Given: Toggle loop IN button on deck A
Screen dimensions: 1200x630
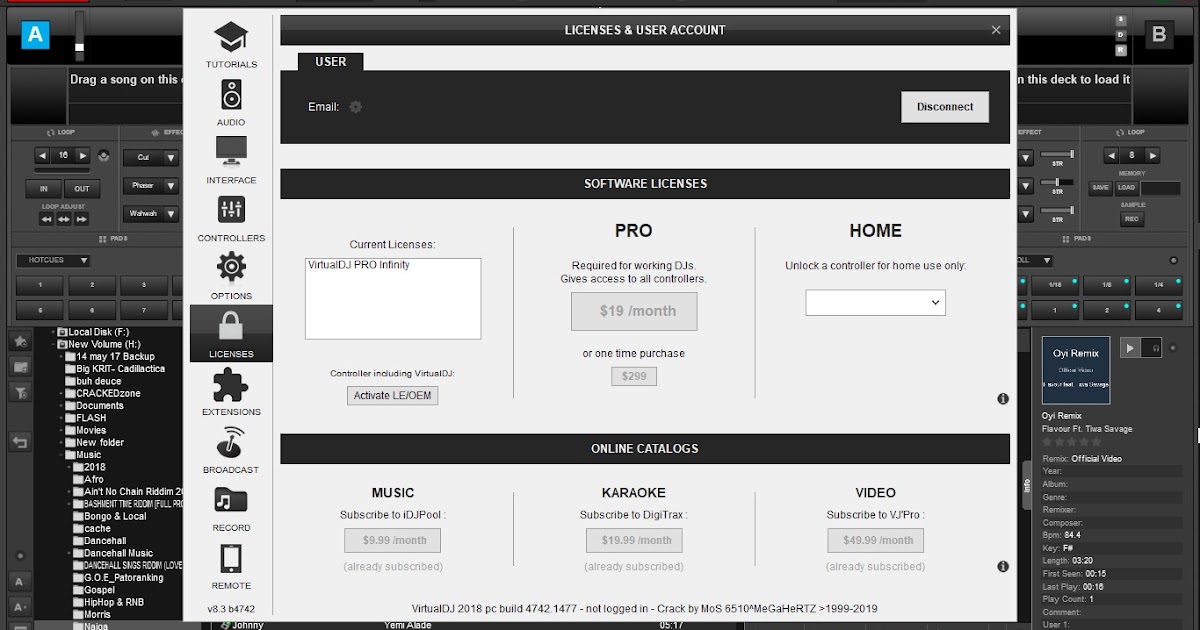Looking at the screenshot, I should 44,189.
